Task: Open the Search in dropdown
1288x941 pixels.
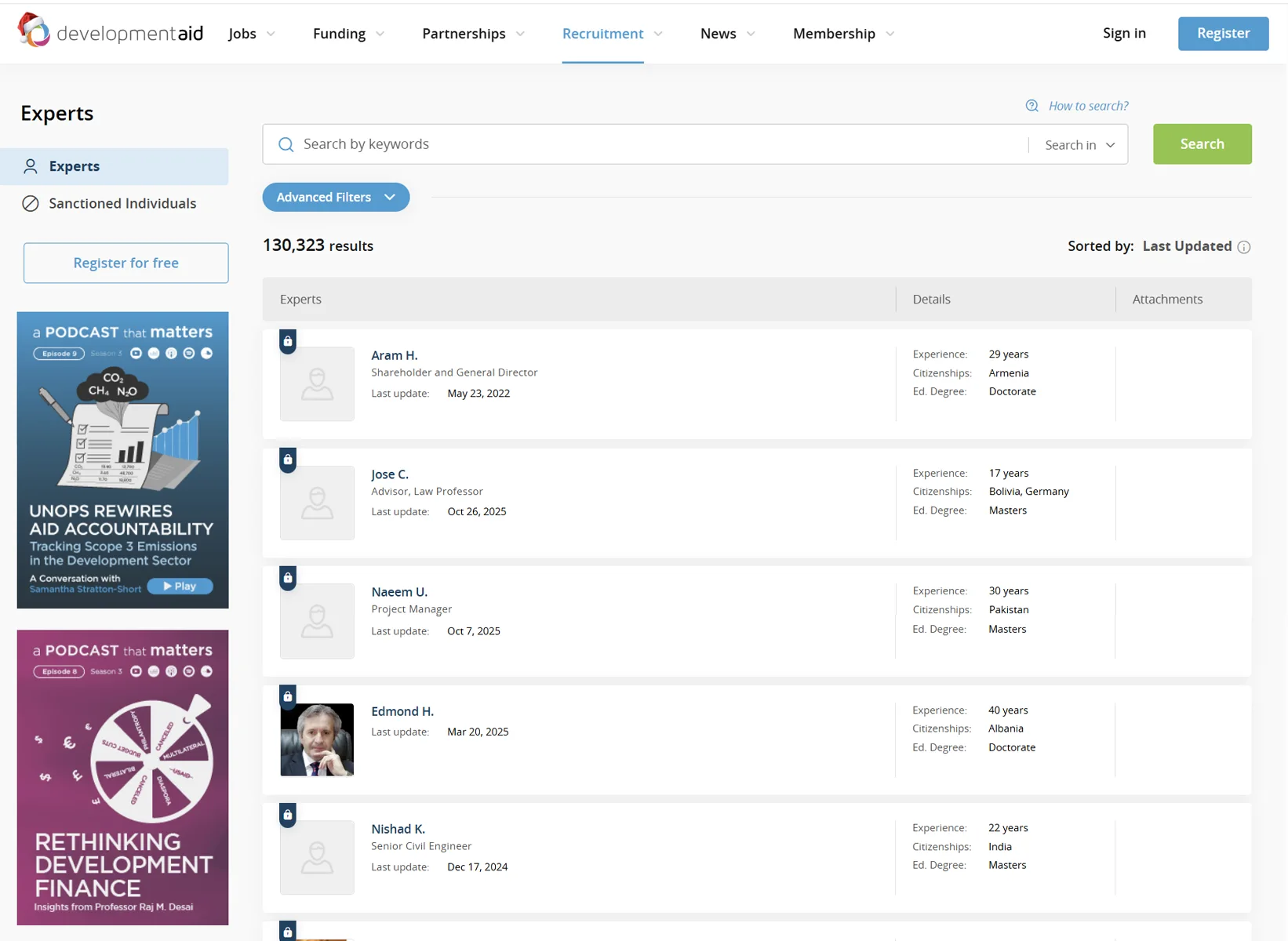Action: pos(1079,145)
